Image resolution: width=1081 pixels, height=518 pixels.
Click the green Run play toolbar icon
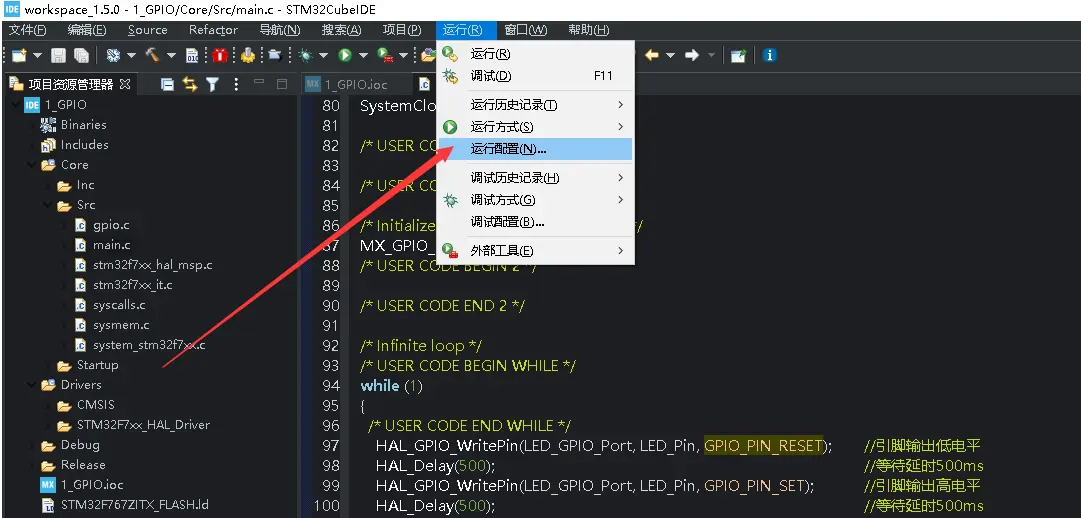pyautogui.click(x=345, y=55)
